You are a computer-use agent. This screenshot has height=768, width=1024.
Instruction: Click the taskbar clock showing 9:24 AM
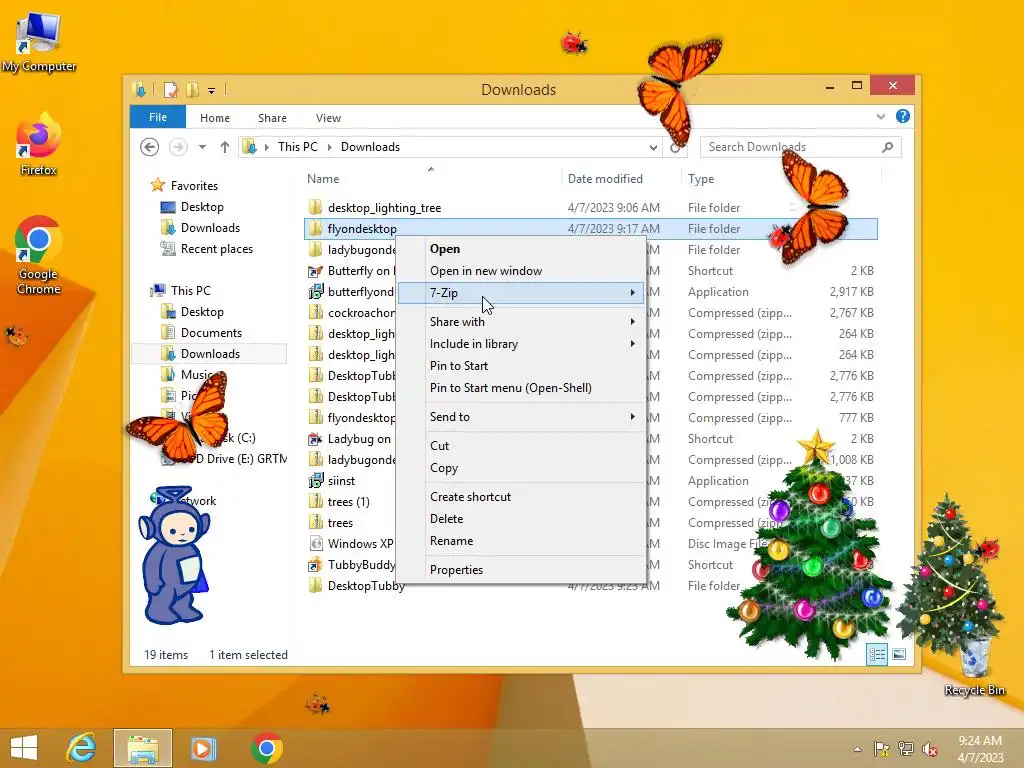click(980, 748)
